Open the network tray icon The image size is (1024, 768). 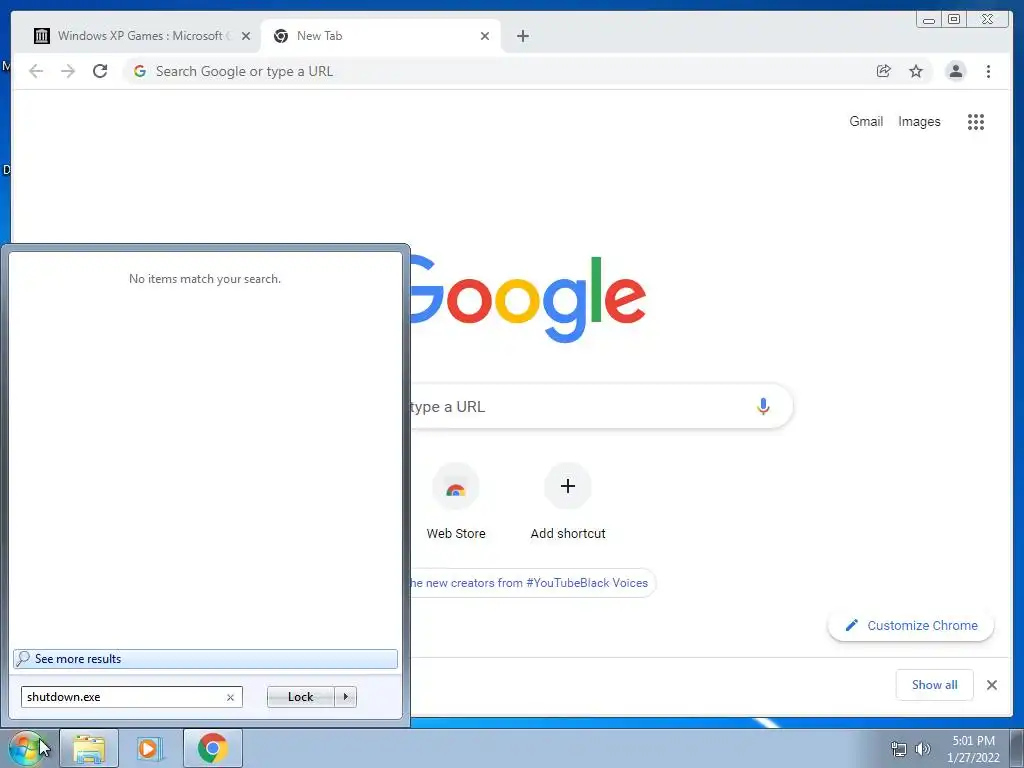click(899, 749)
